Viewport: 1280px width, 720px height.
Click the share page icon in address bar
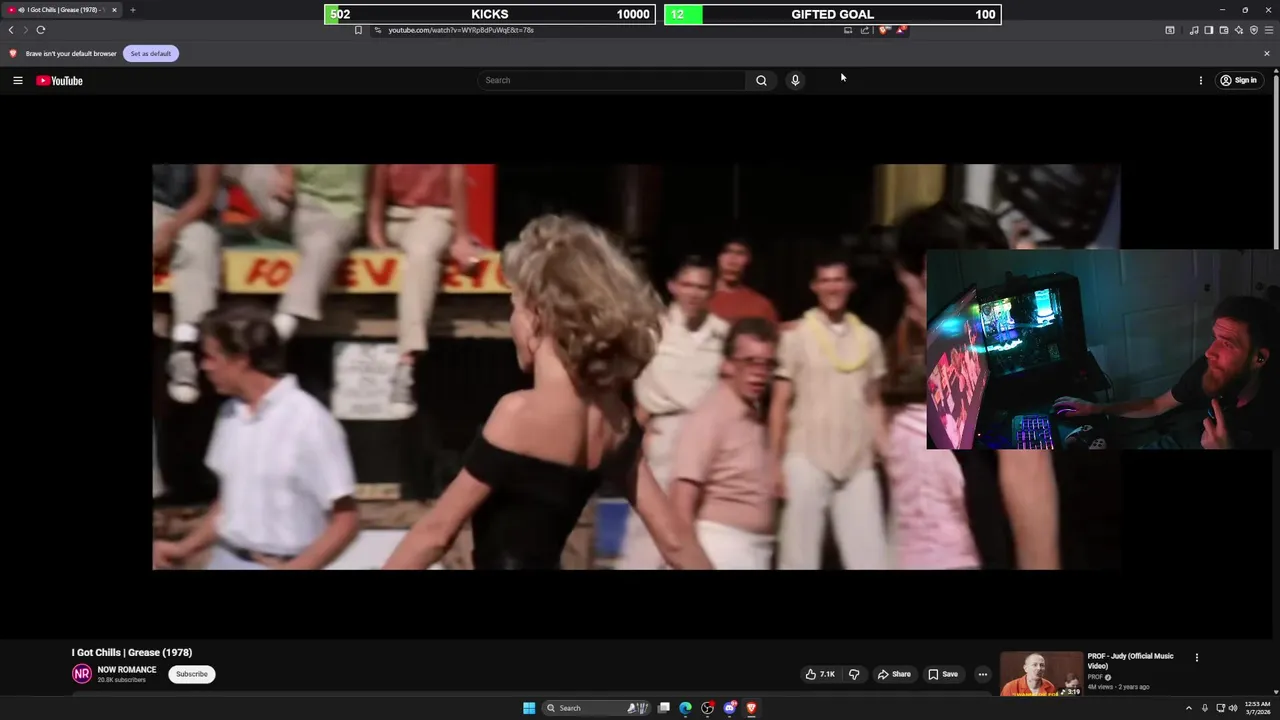pyautogui.click(x=865, y=30)
